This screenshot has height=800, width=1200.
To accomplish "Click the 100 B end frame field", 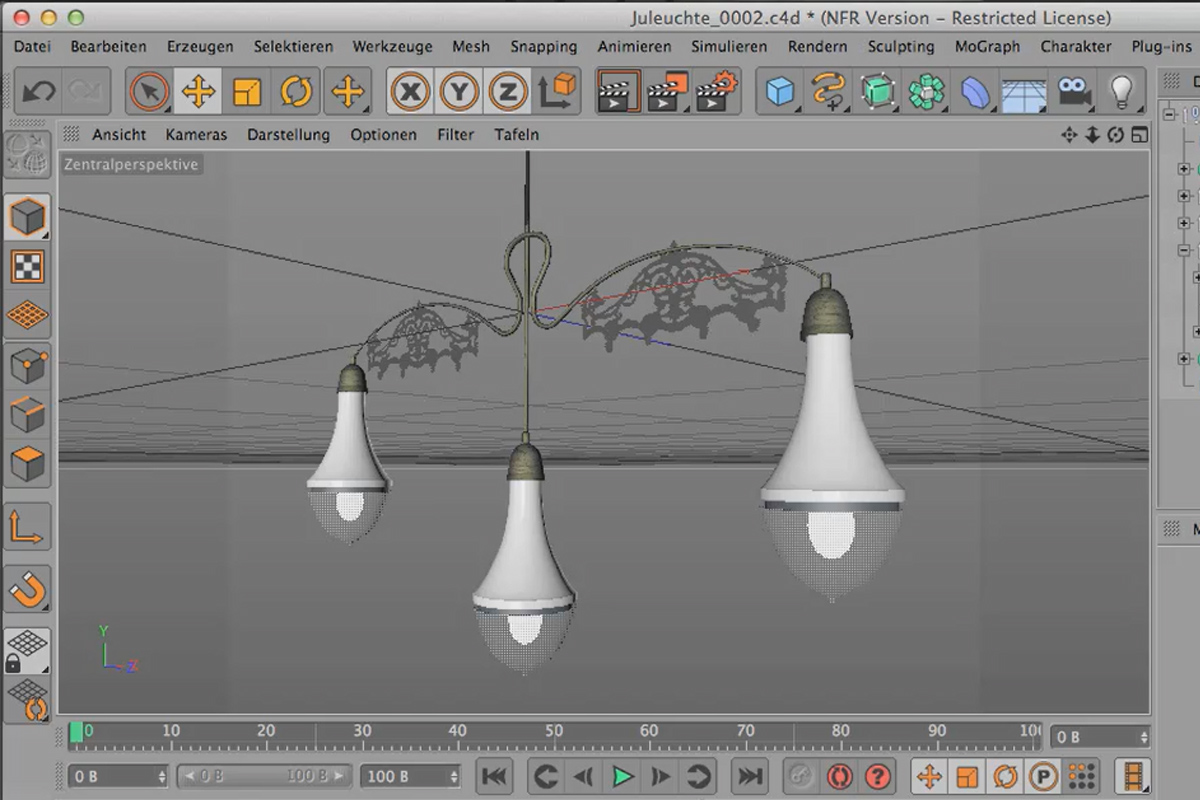I will point(411,775).
